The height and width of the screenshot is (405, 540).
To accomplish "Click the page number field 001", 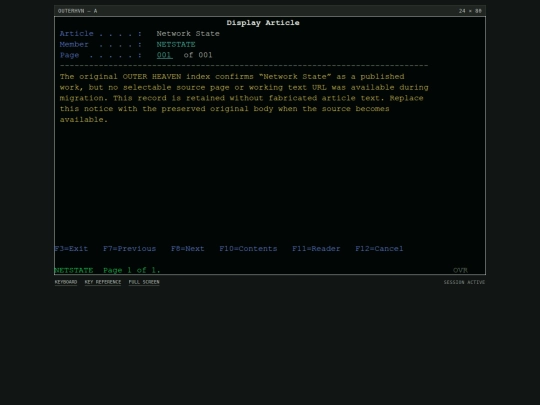I will coord(165,55).
